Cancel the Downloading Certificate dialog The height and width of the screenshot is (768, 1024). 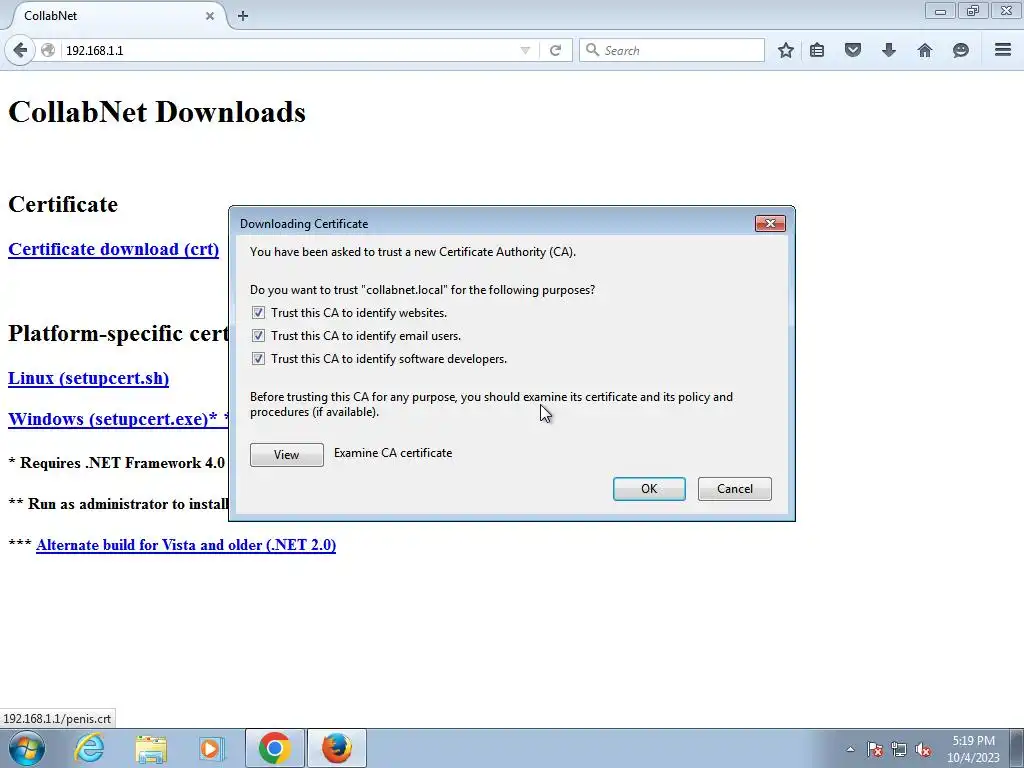tap(735, 488)
